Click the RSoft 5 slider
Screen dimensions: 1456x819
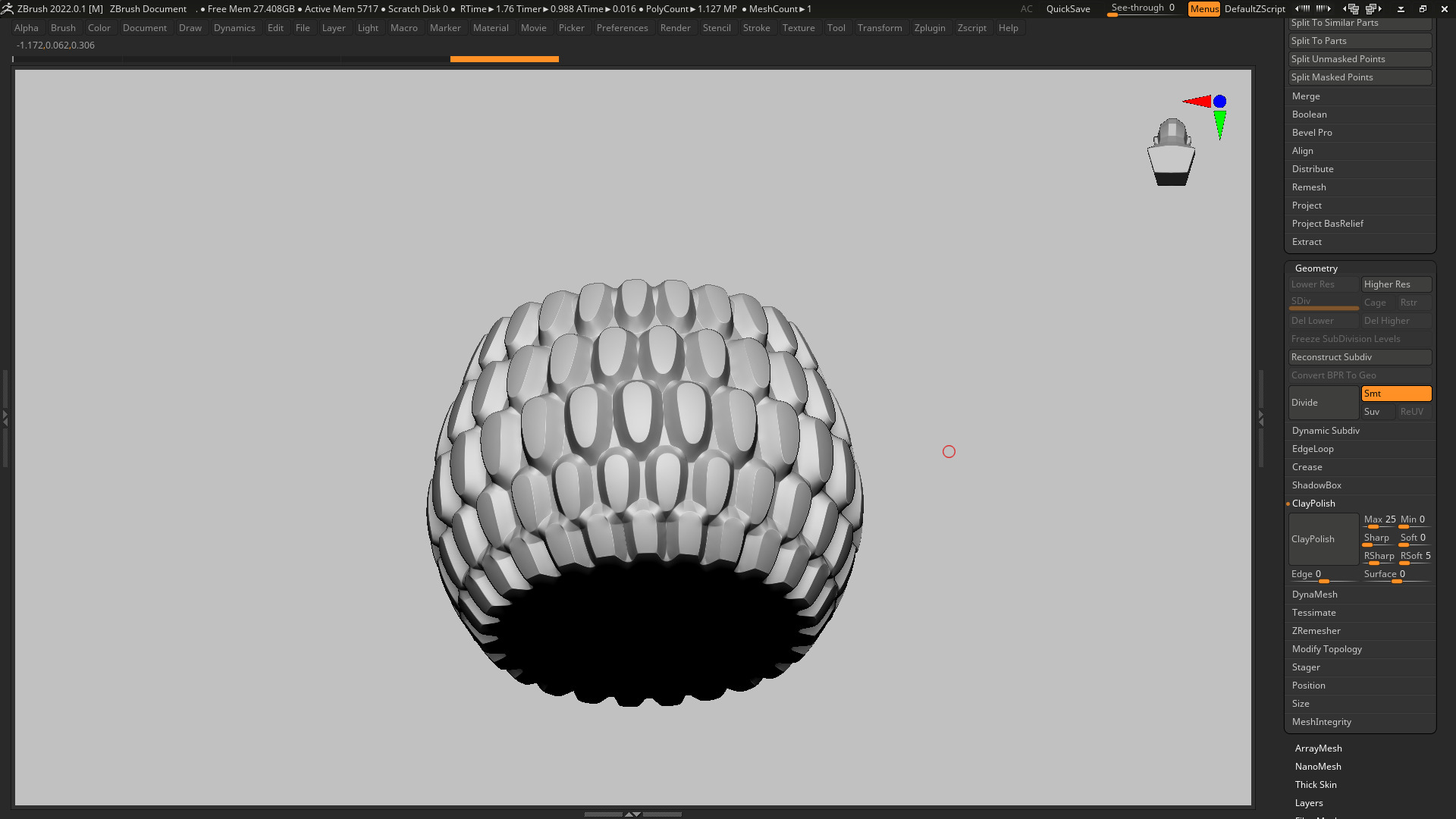pos(1415,557)
